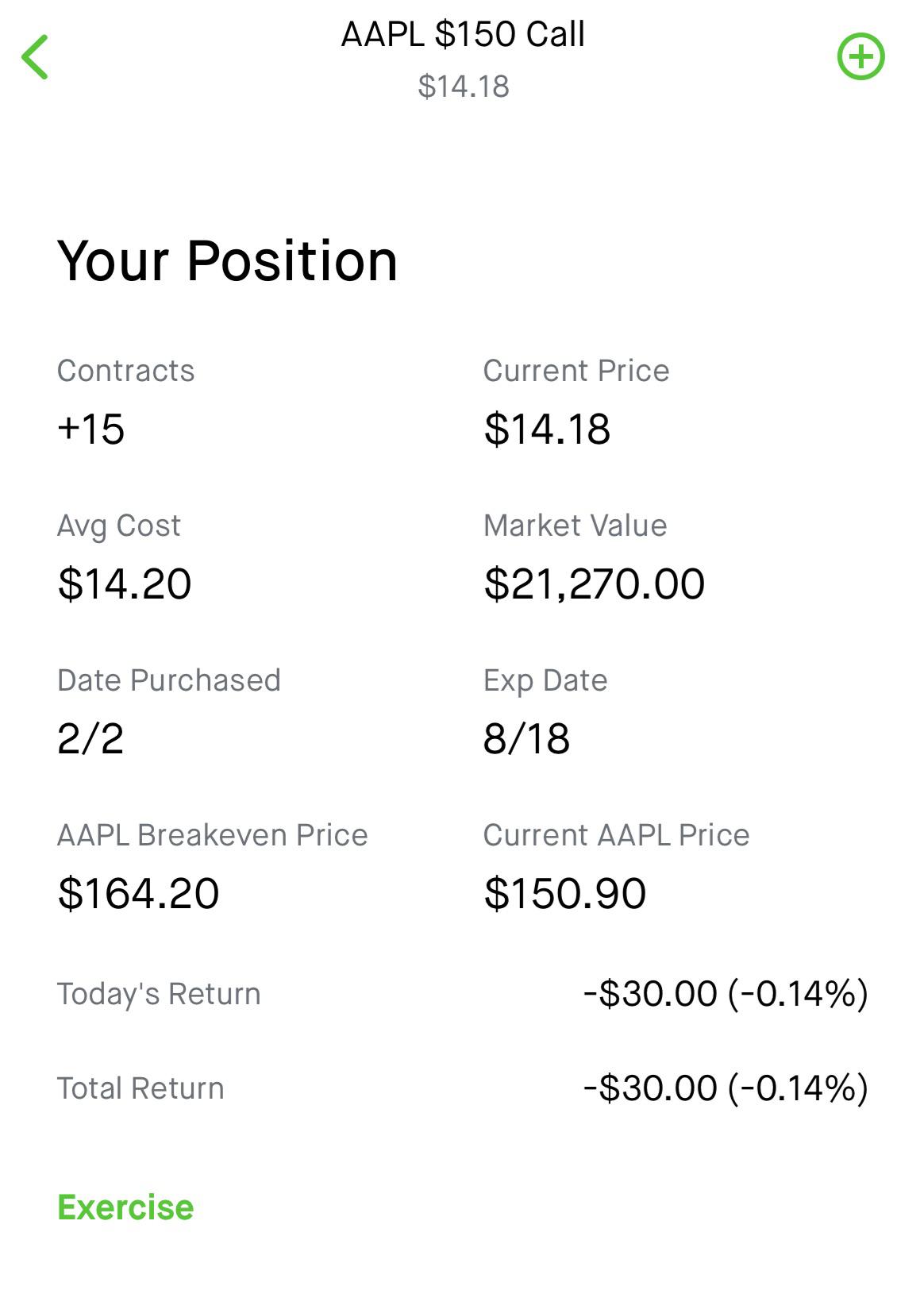
Task: Tap the Today's Return label
Action: 159,994
